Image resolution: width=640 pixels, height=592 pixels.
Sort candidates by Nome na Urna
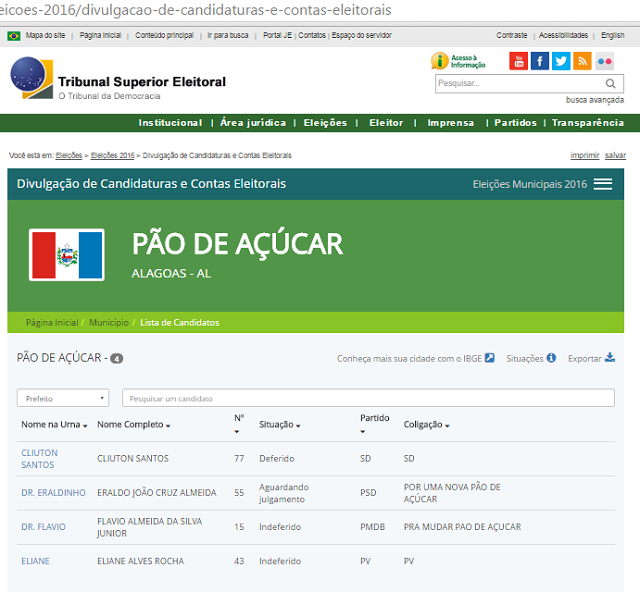54,425
